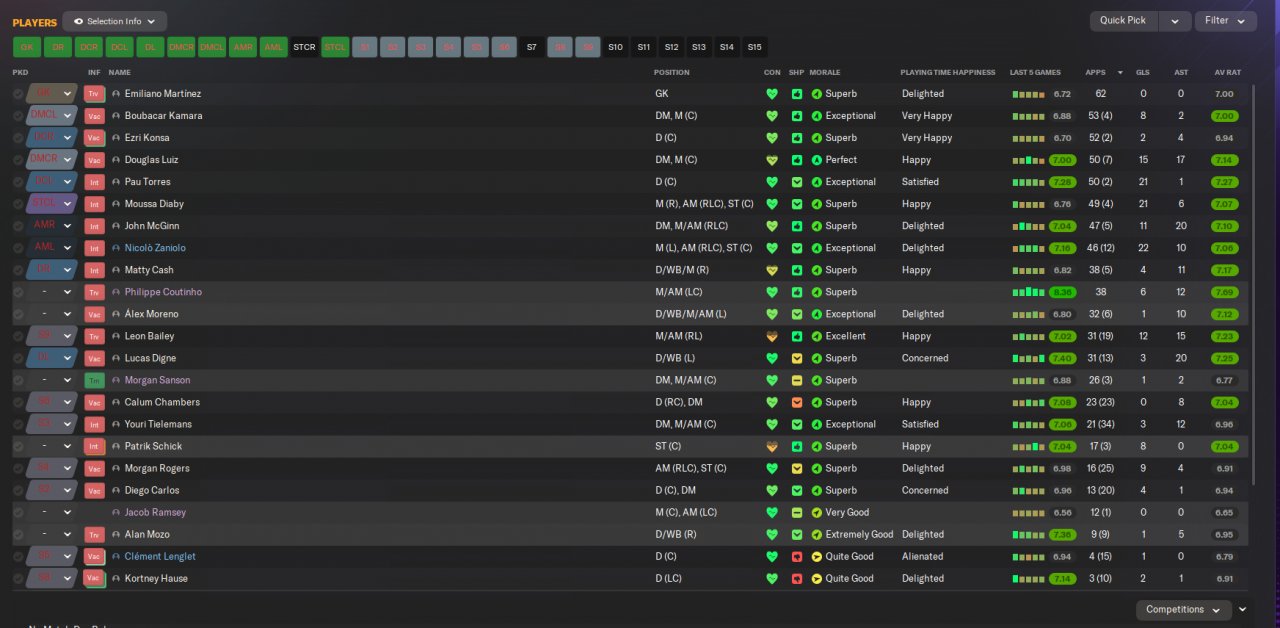Select the S15 substitute chip

pos(754,47)
